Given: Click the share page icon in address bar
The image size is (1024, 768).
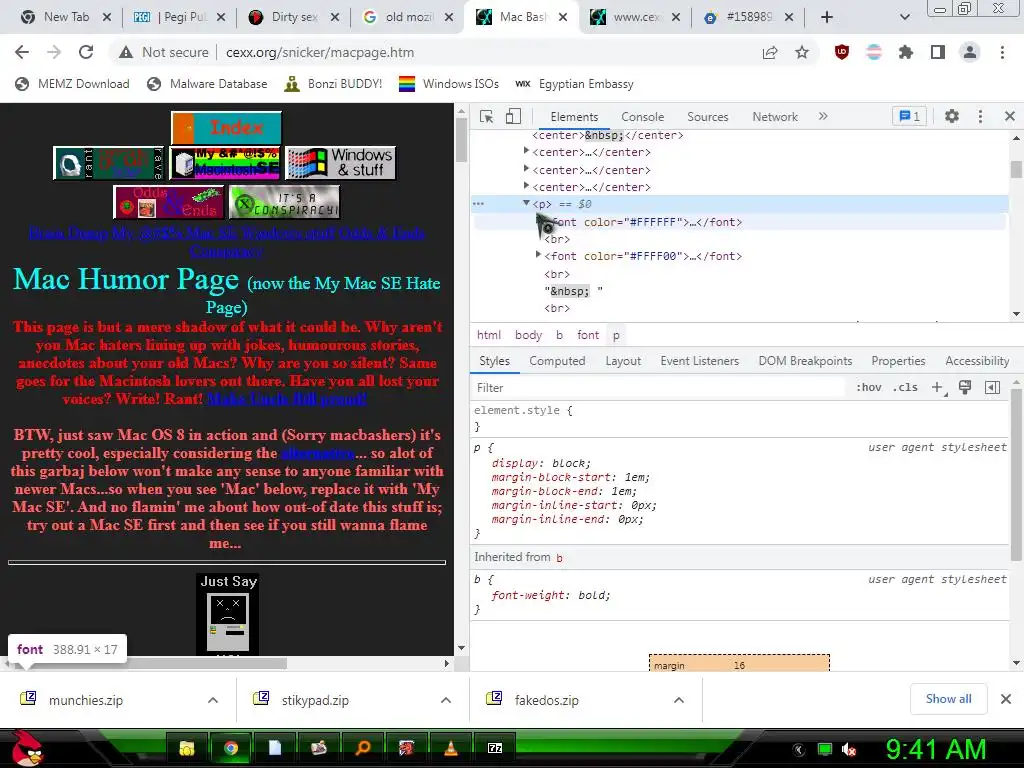Looking at the screenshot, I should [x=770, y=53].
